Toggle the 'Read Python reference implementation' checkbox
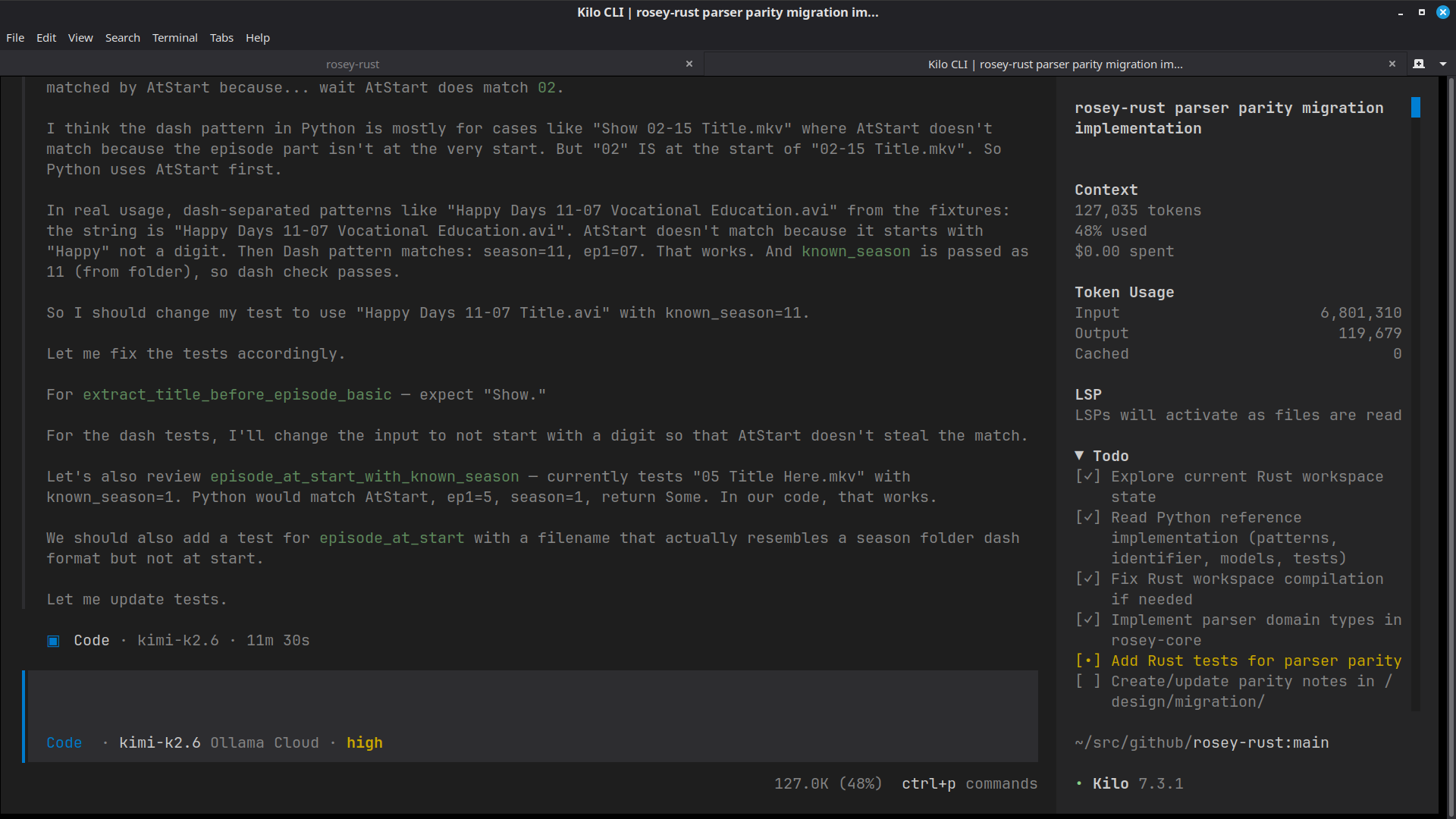Image resolution: width=1456 pixels, height=819 pixels. coord(1087,518)
